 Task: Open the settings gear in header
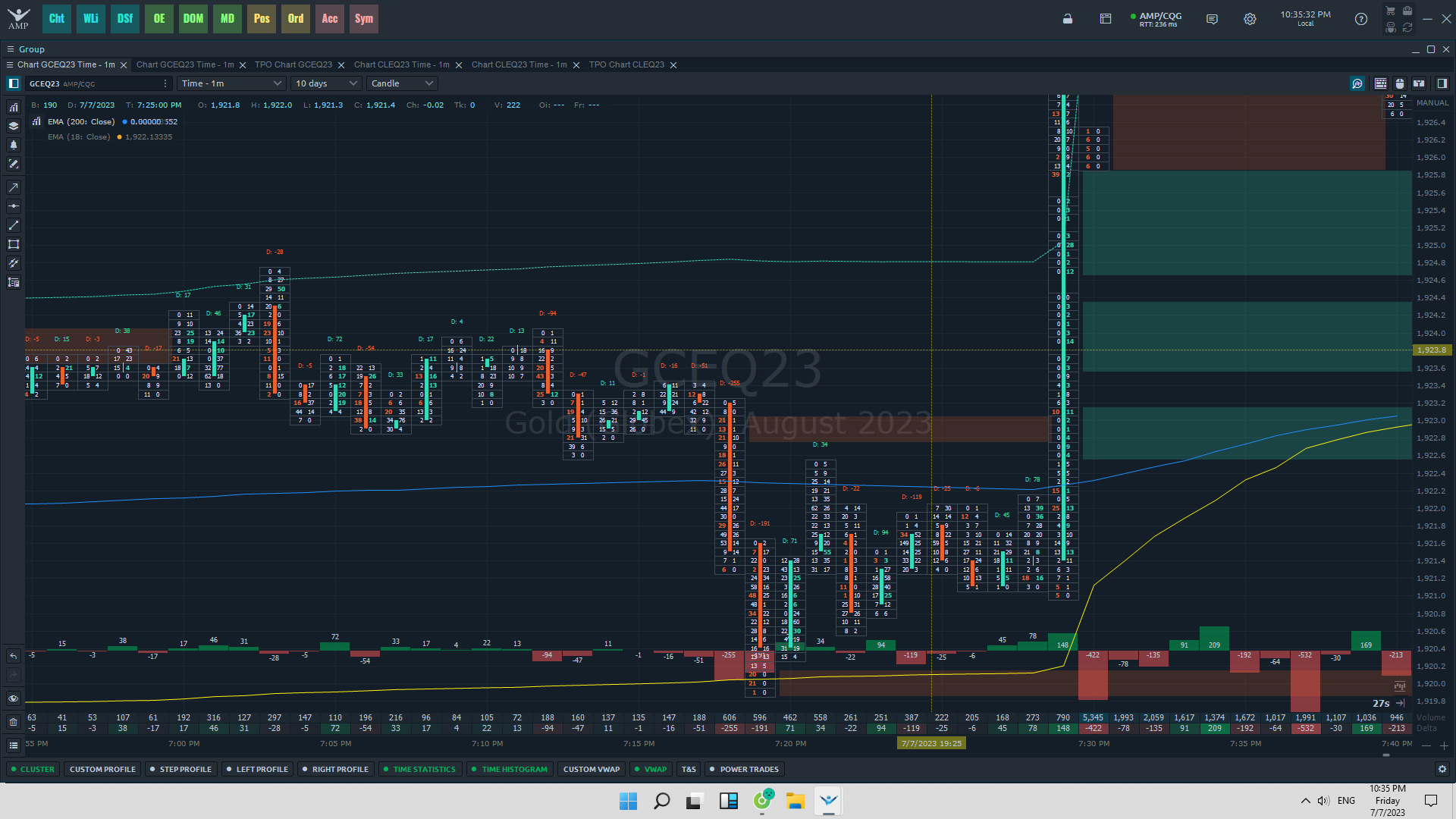coord(1250,19)
